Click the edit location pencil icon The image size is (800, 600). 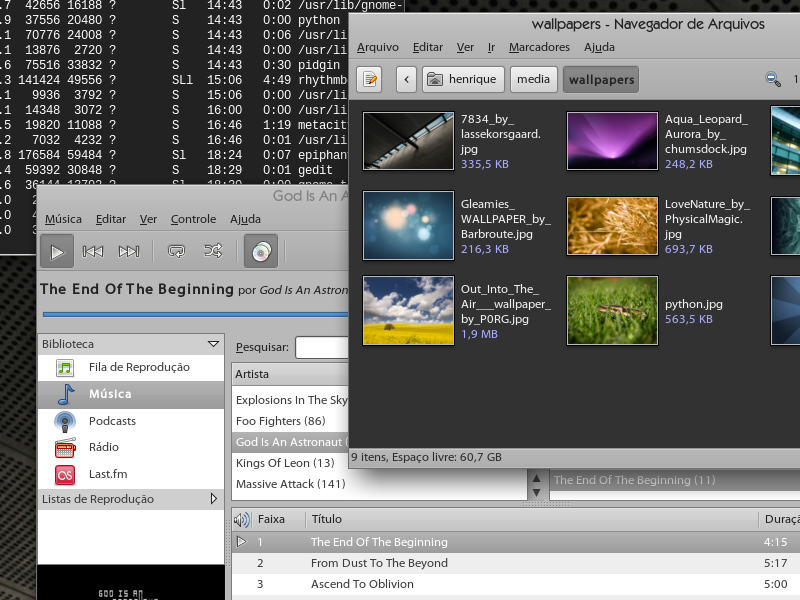(x=369, y=80)
